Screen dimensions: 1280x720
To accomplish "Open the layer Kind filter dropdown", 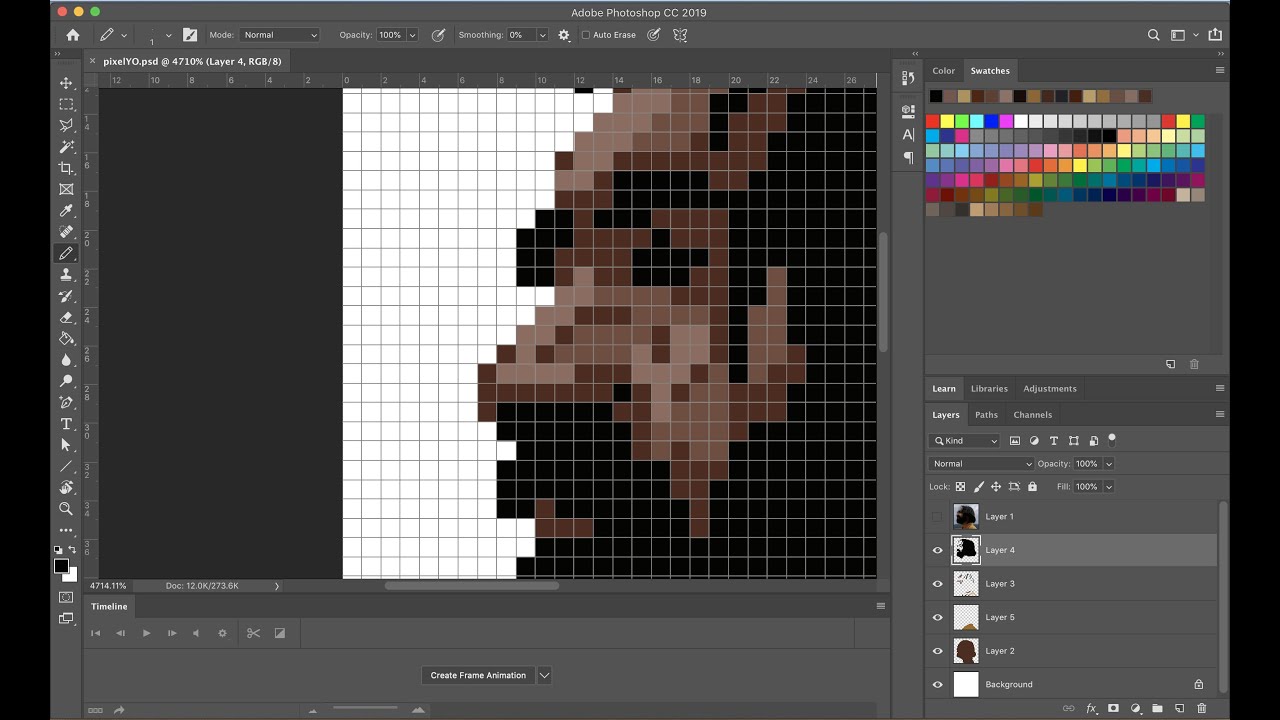I will click(x=964, y=441).
